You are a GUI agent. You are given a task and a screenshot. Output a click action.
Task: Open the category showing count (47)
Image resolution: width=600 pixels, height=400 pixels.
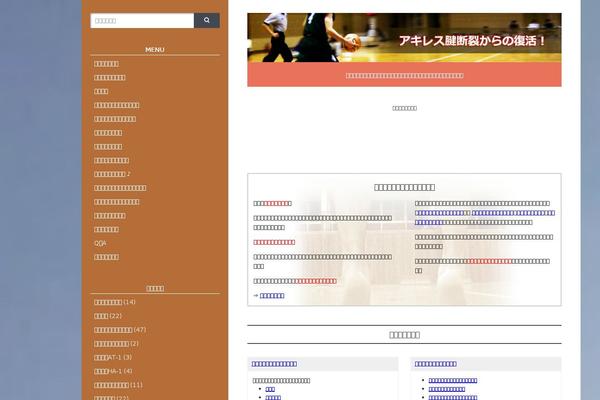(x=120, y=329)
